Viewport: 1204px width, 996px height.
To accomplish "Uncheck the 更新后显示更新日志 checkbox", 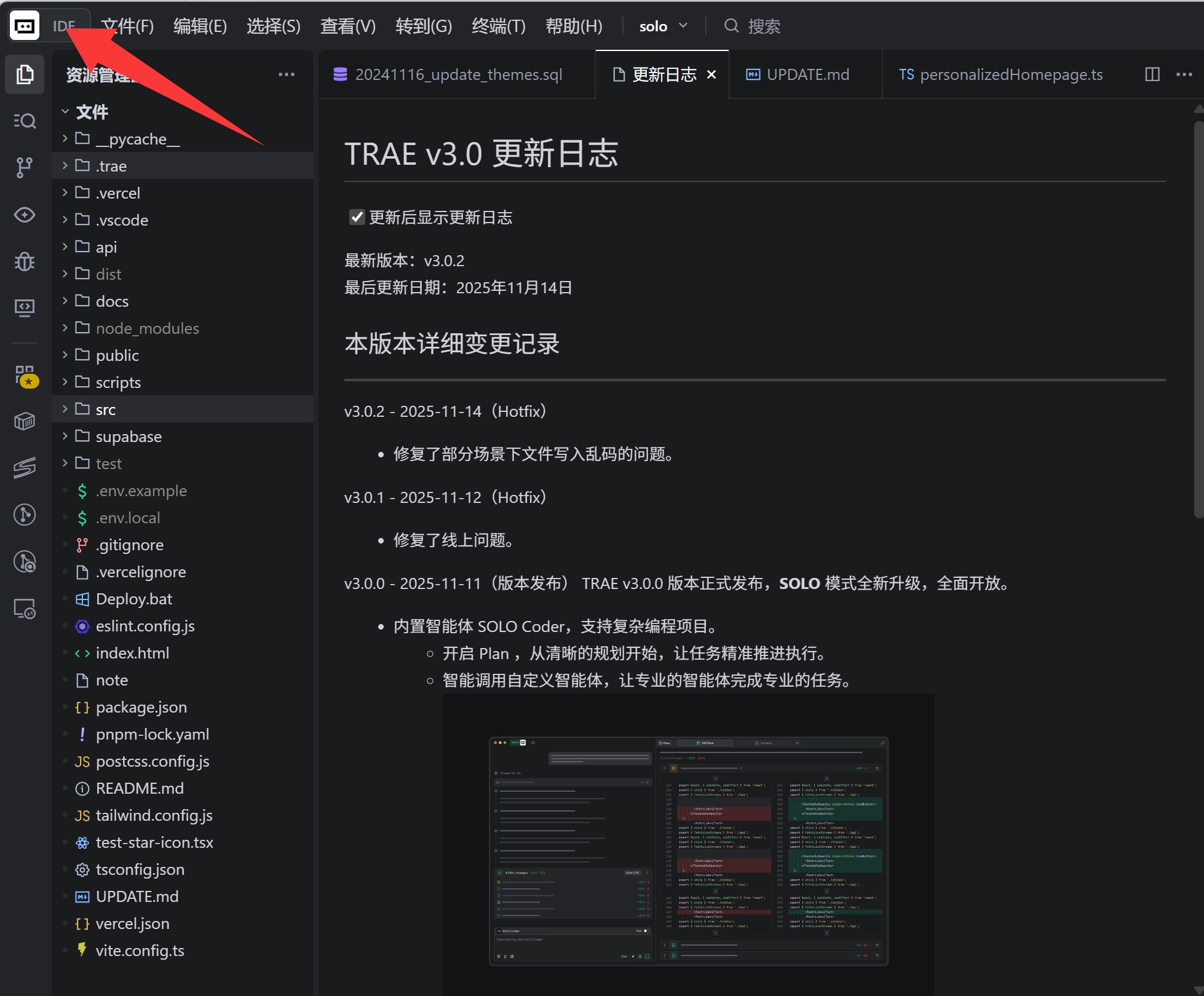I will click(x=357, y=217).
